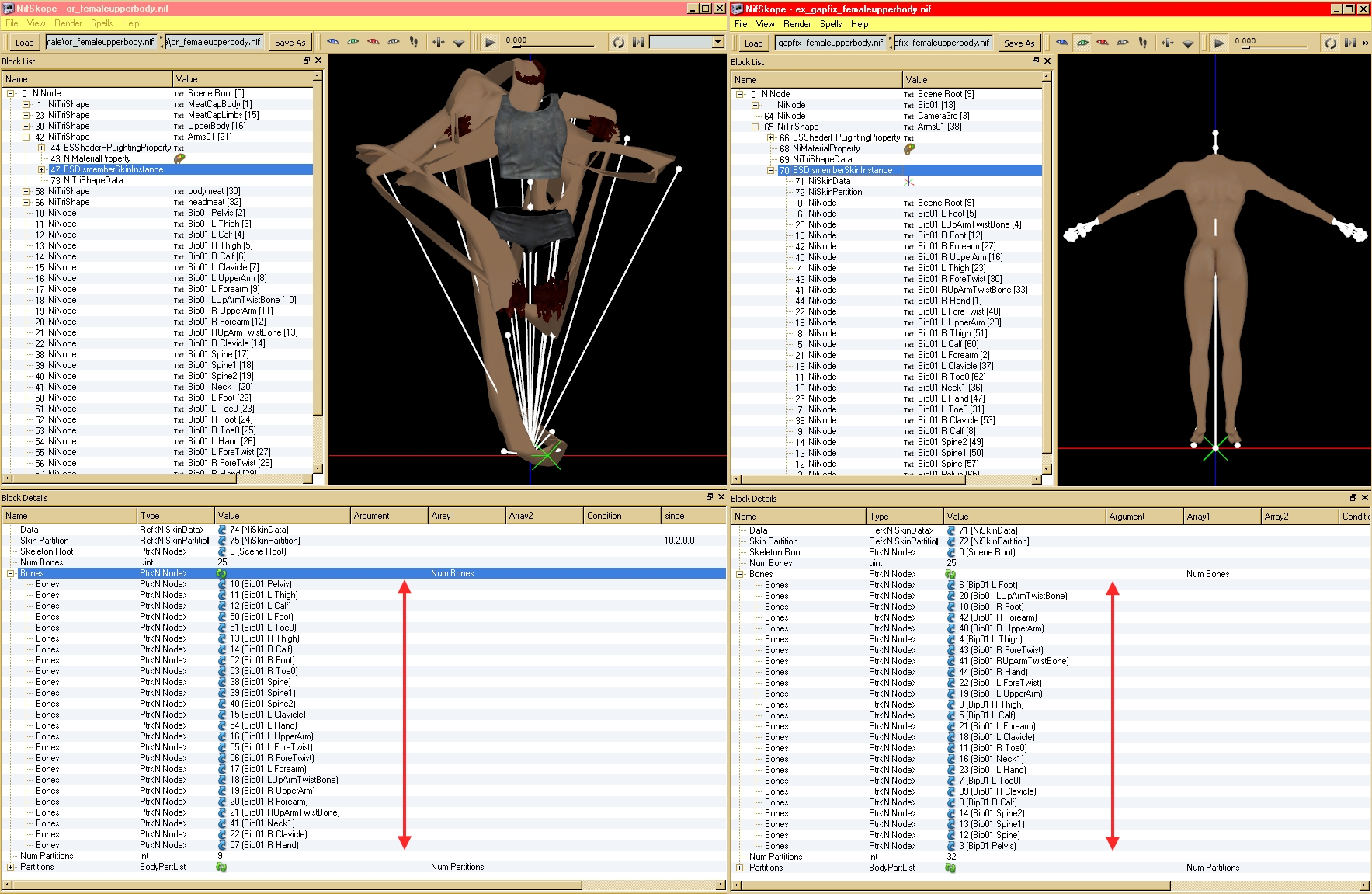Viewport: 1372px width, 894px height.
Task: Click Load button in or_femaleupperbody window
Action: (x=25, y=42)
